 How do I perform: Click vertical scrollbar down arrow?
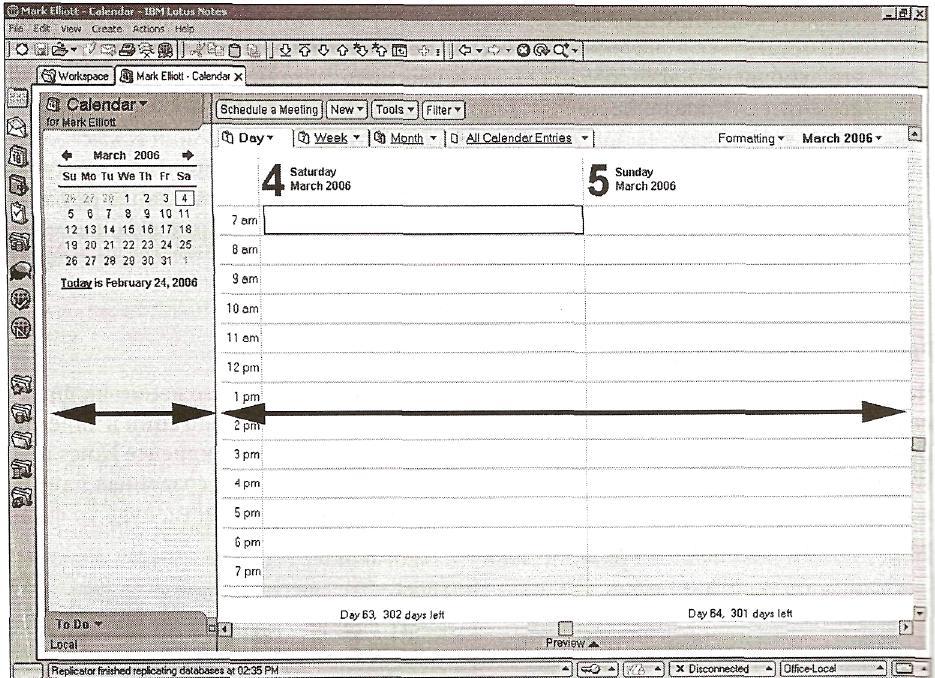click(919, 612)
